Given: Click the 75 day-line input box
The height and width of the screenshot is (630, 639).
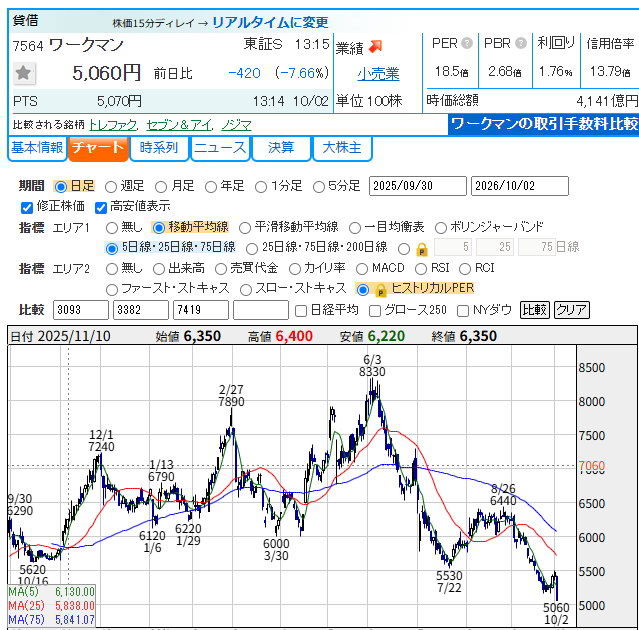Looking at the screenshot, I should point(537,247).
